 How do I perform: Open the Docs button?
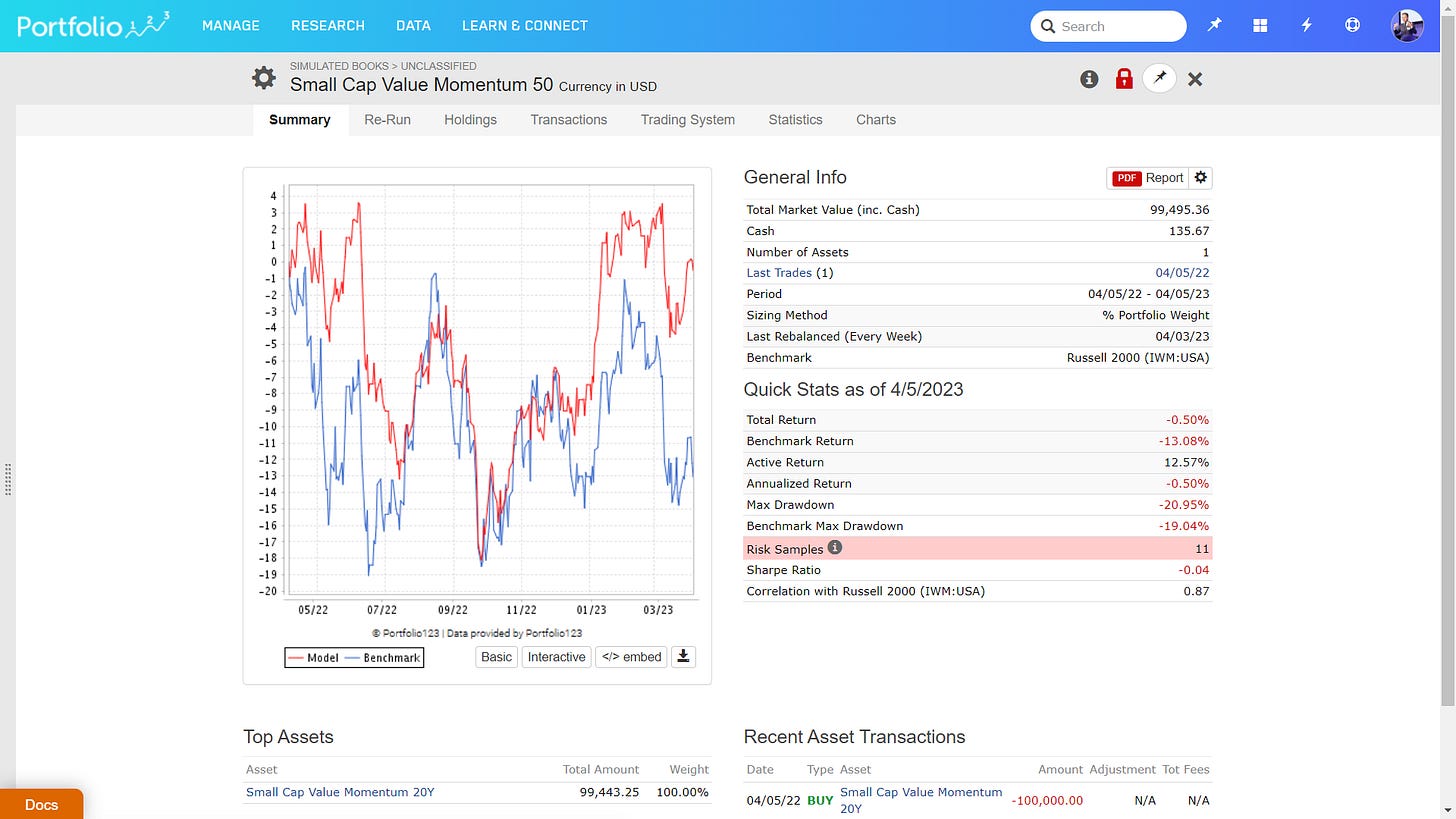click(41, 804)
